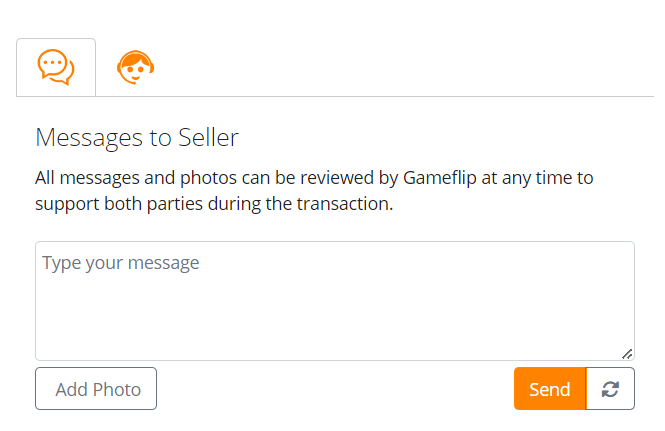Screen dimensions: 665x431
Task: Click the orange speech bubbles icon
Action: point(56,68)
